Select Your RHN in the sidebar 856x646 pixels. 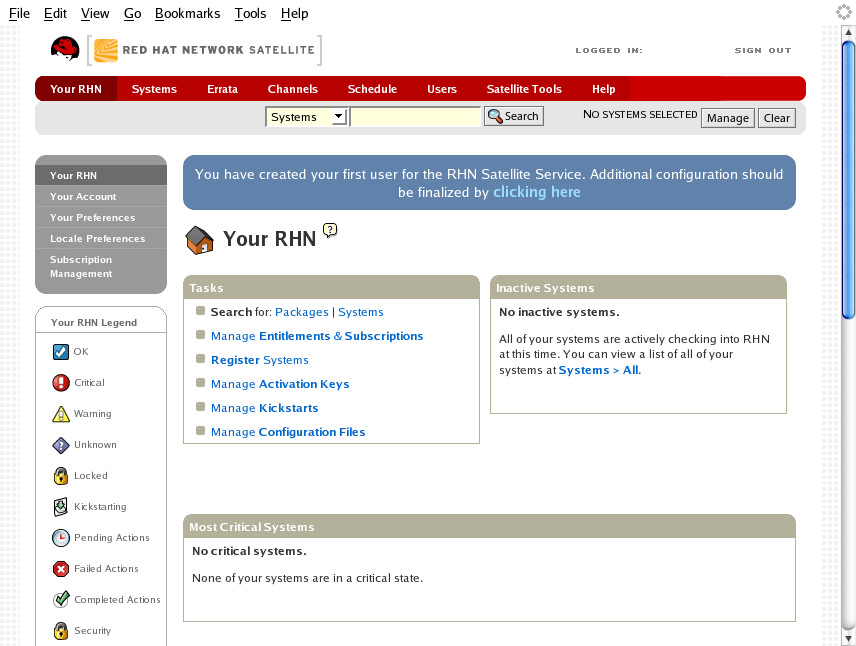101,175
